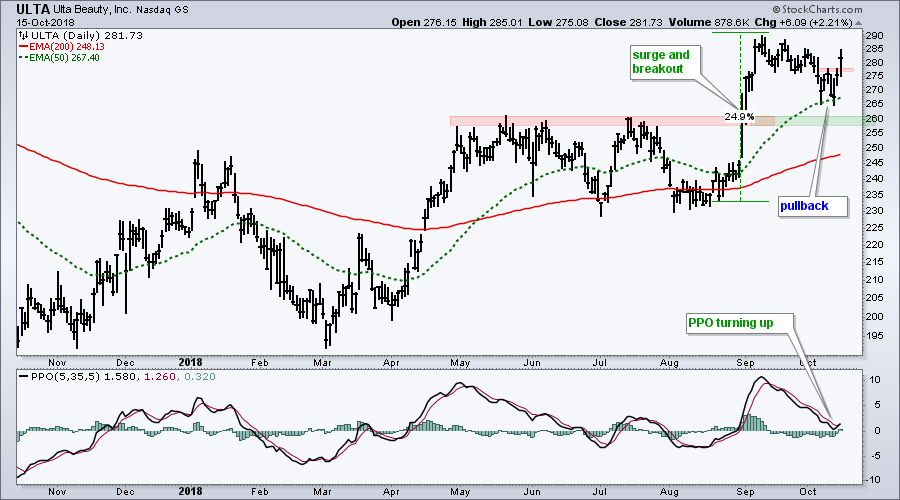The height and width of the screenshot is (500, 900).
Task: Click the Nov label on the lower date axis
Action: (x=57, y=491)
